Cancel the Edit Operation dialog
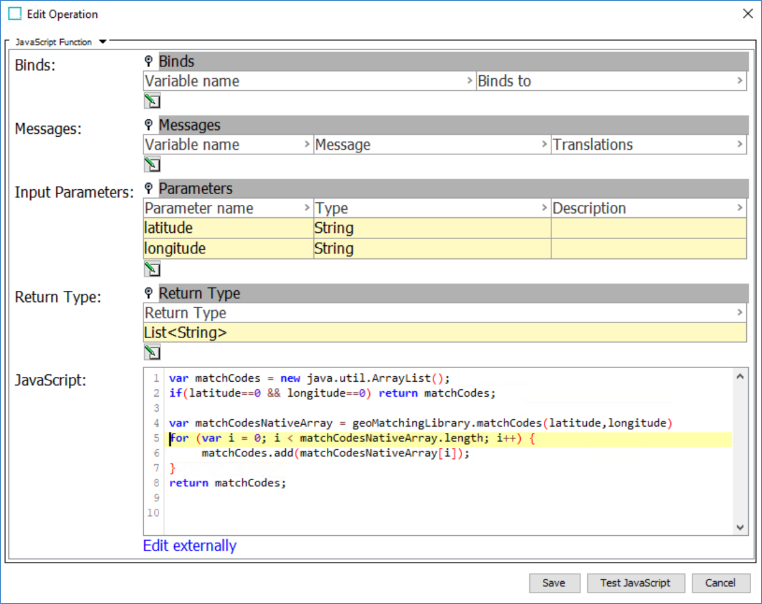762x604 pixels. pyautogui.click(x=720, y=583)
